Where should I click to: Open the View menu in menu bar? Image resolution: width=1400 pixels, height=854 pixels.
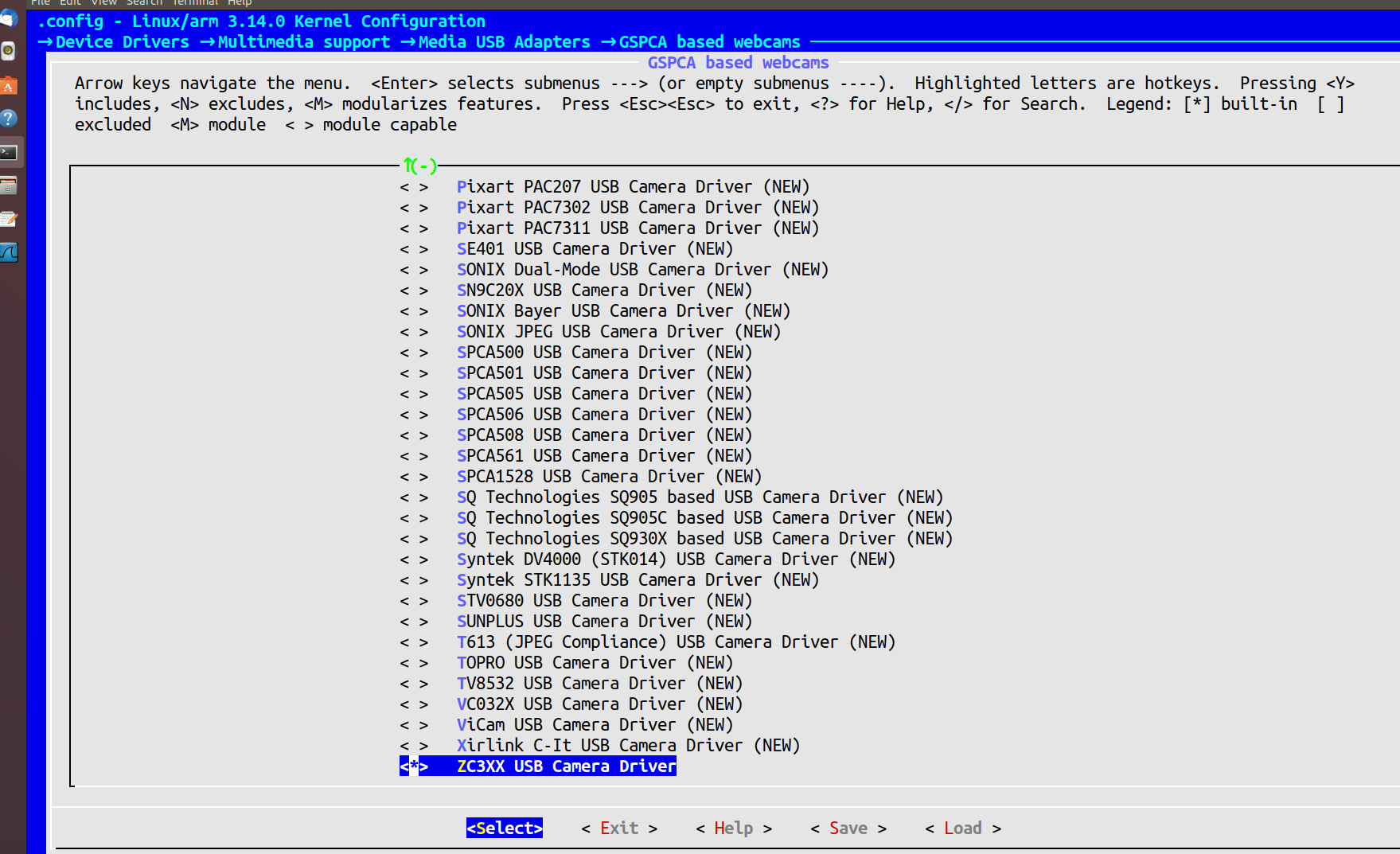[x=103, y=3]
